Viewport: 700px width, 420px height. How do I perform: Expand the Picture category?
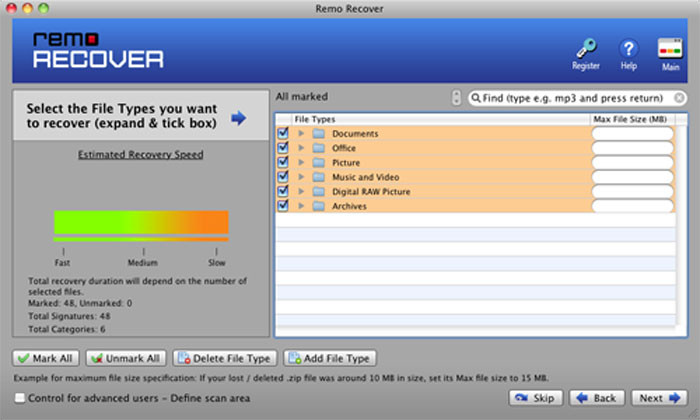point(301,162)
